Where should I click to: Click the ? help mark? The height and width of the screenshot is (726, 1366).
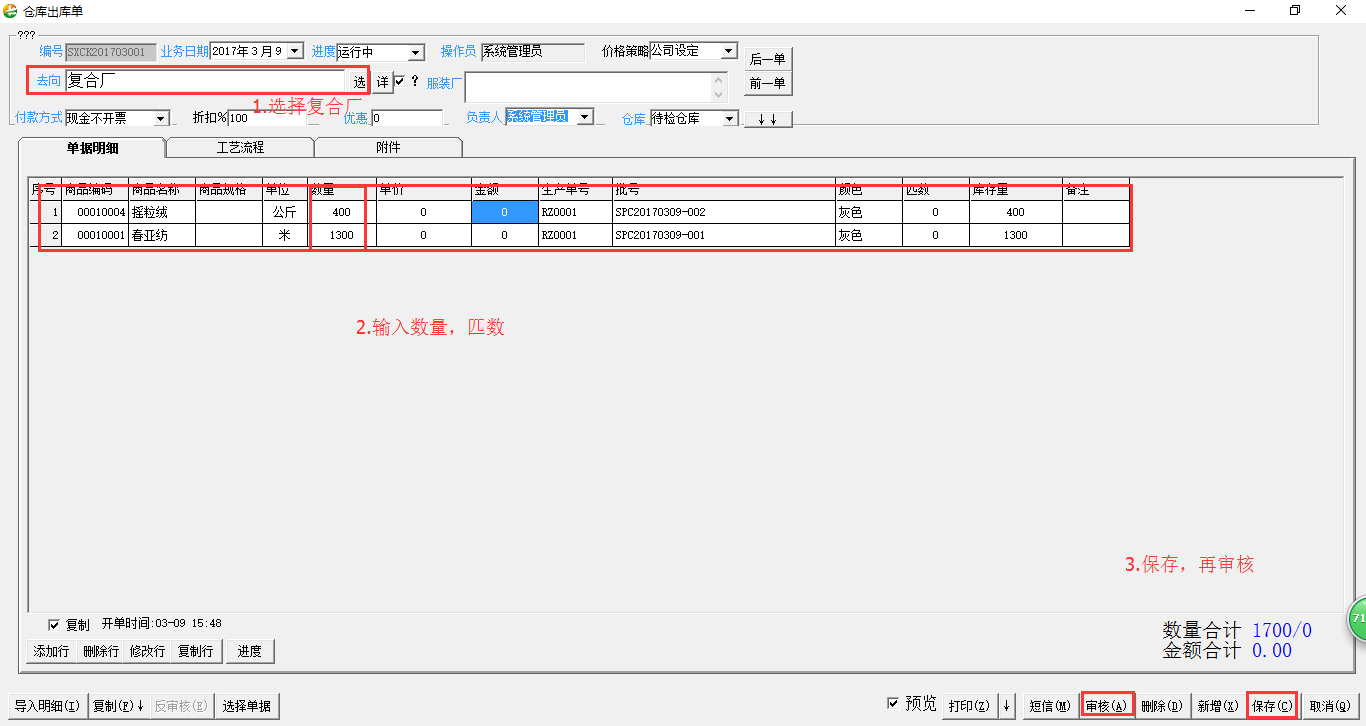click(414, 81)
